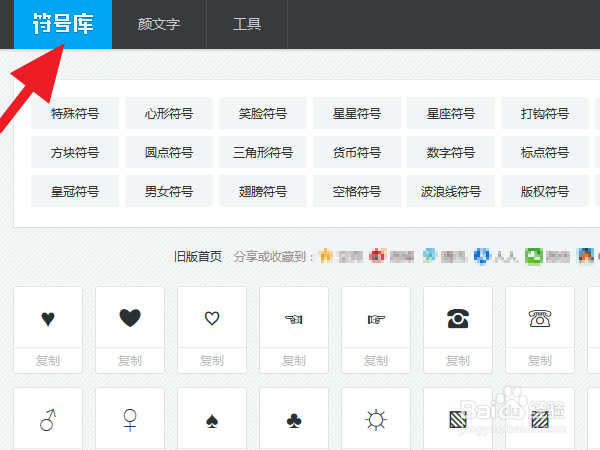Click the green share icon
This screenshot has width=600, height=450.
tap(533, 256)
